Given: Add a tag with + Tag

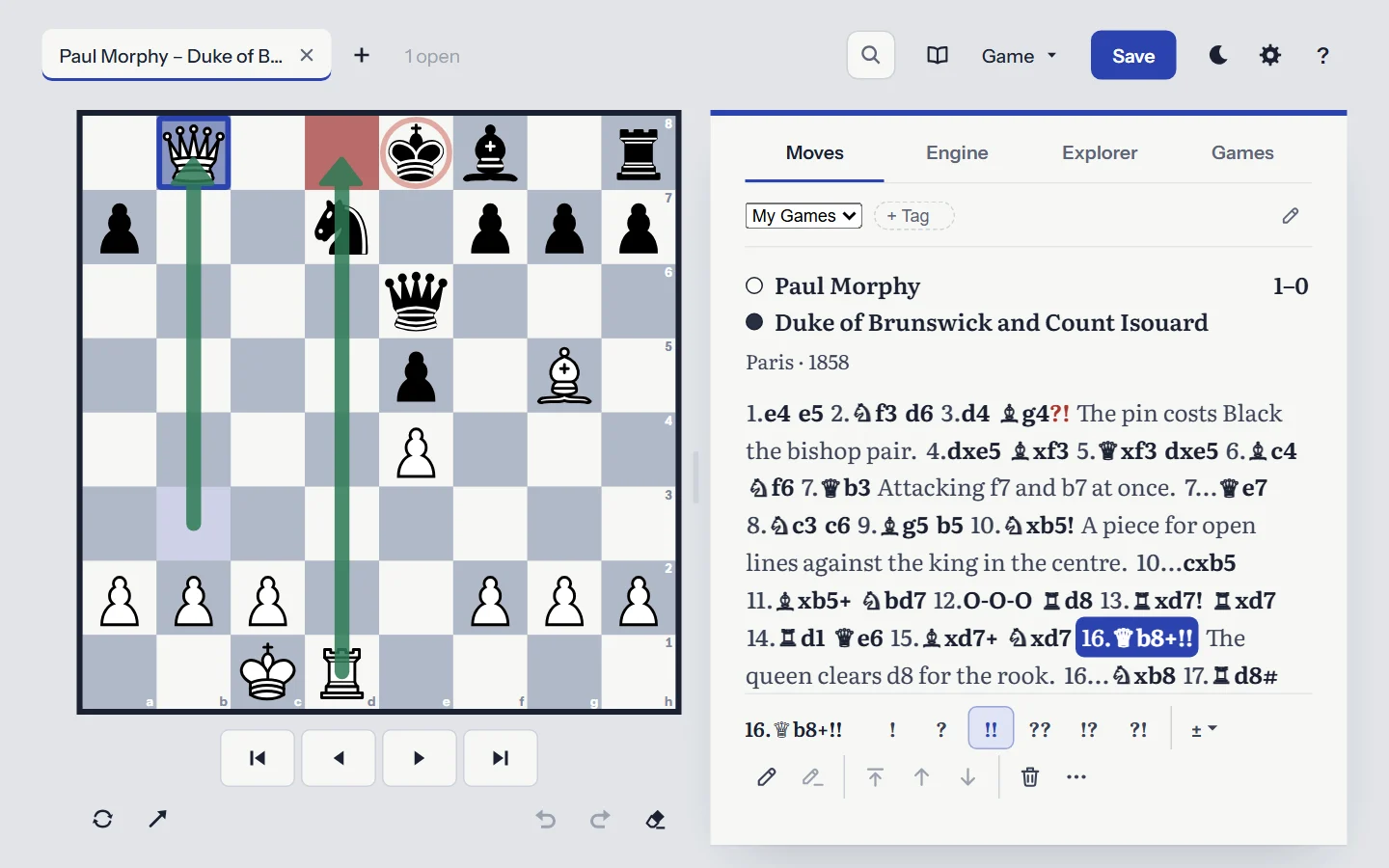Looking at the screenshot, I should click(913, 216).
